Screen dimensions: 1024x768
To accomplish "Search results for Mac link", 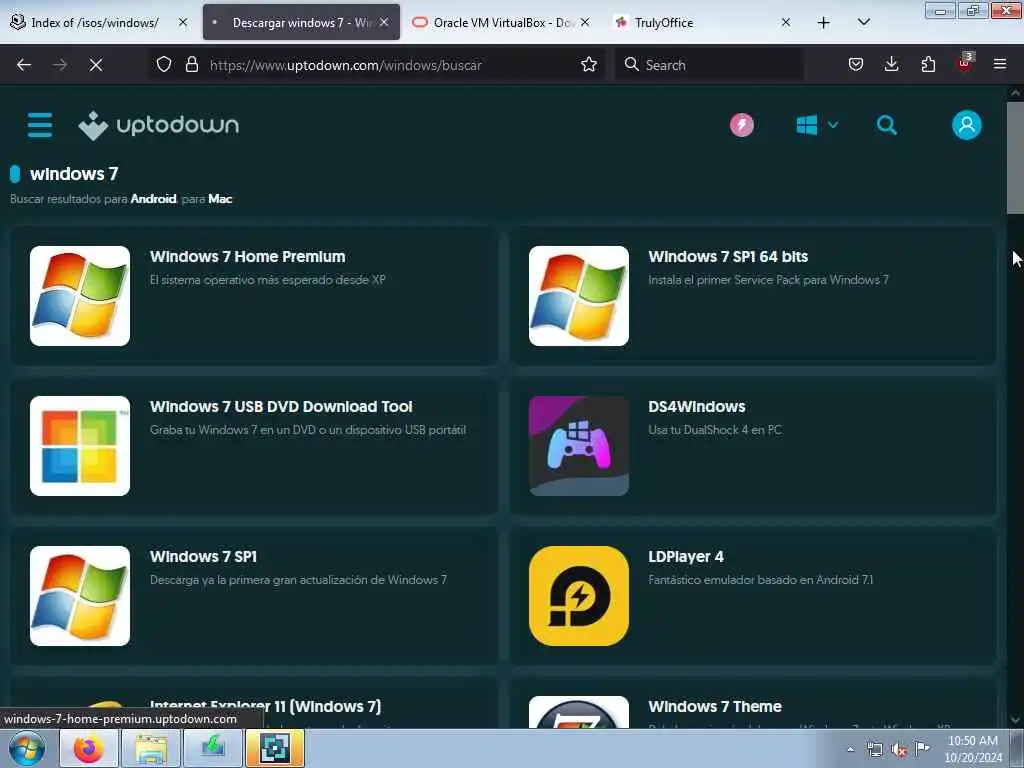I will (220, 199).
